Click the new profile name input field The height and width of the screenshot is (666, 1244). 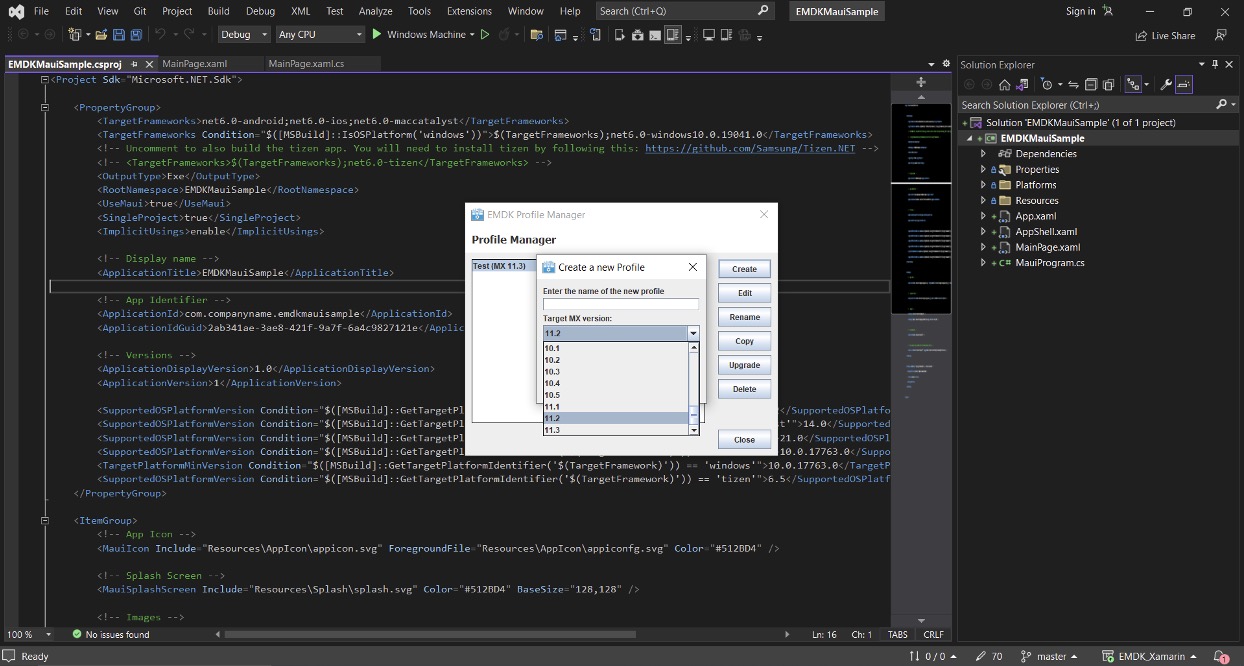pyautogui.click(x=620, y=304)
